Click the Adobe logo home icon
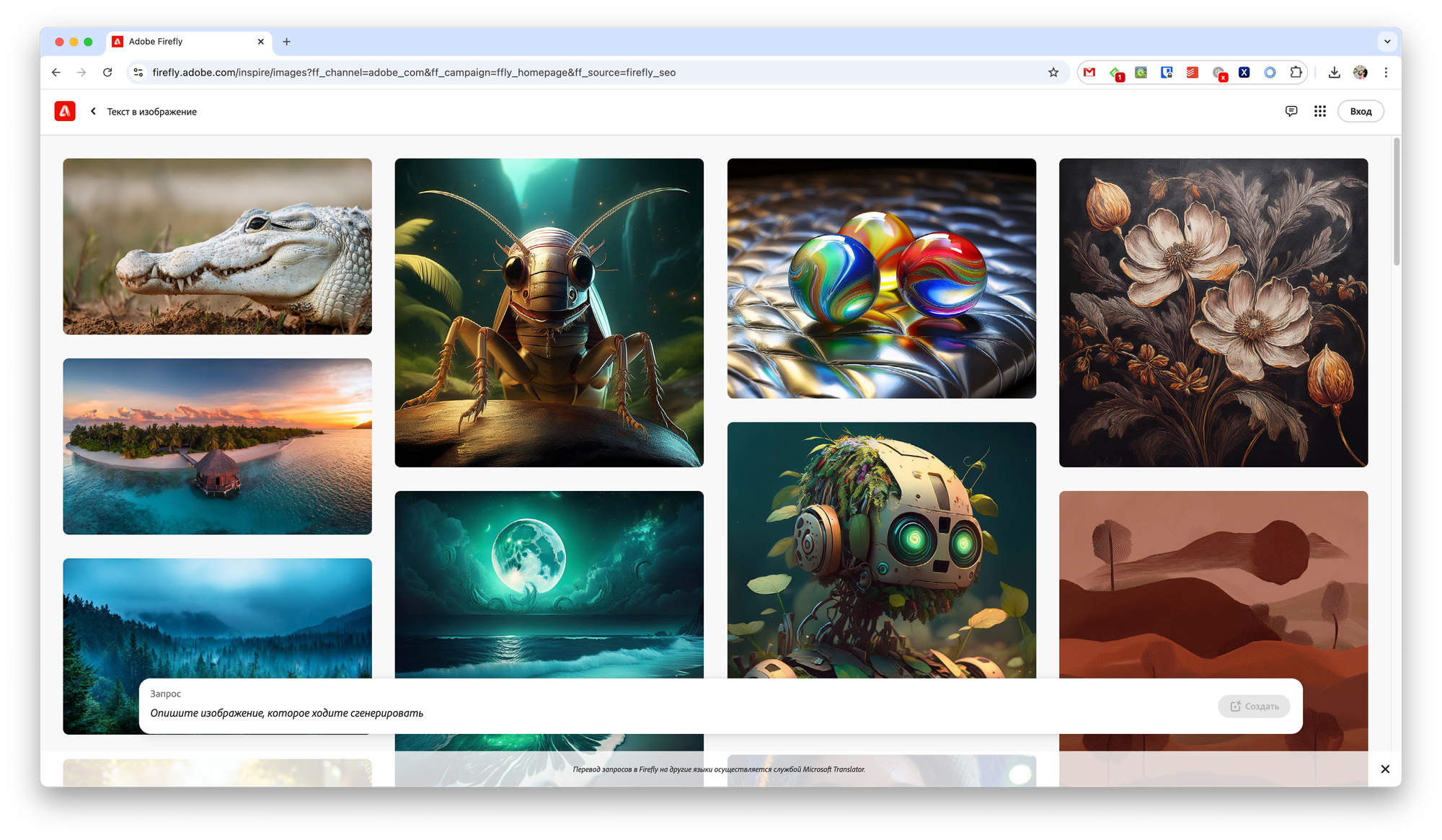 pyautogui.click(x=65, y=111)
